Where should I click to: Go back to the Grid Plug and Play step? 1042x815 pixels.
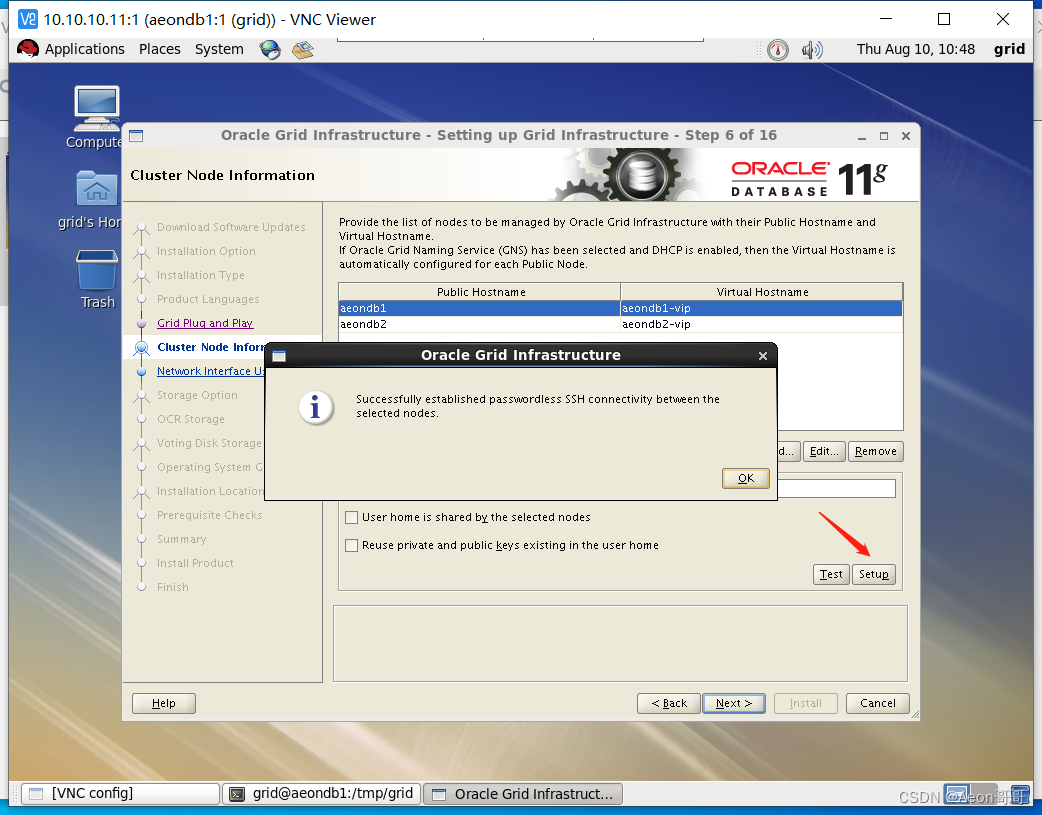tap(204, 323)
